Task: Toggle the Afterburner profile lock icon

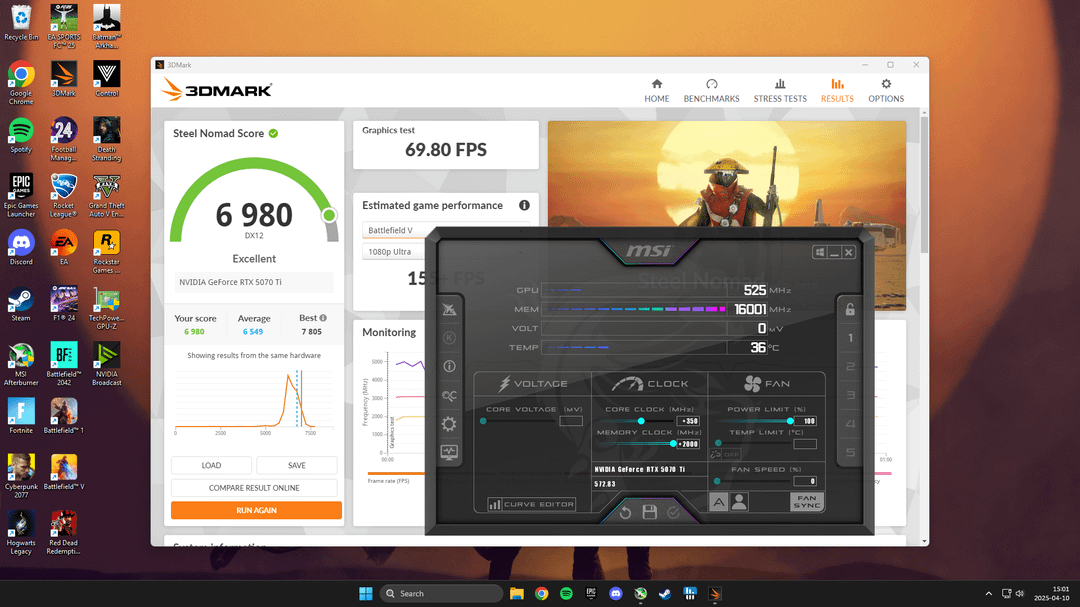Action: click(850, 309)
